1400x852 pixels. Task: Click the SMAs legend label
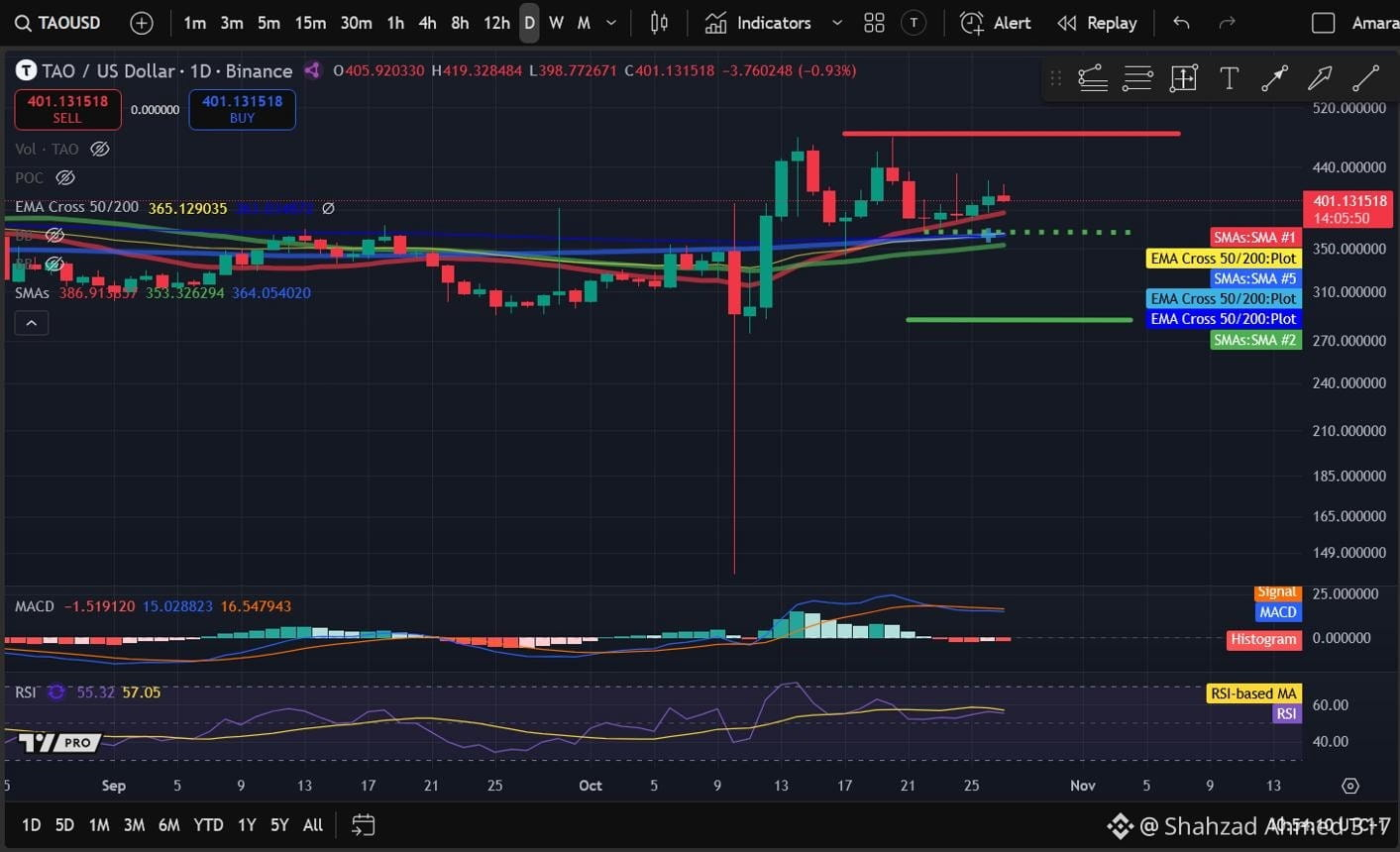pos(32,293)
